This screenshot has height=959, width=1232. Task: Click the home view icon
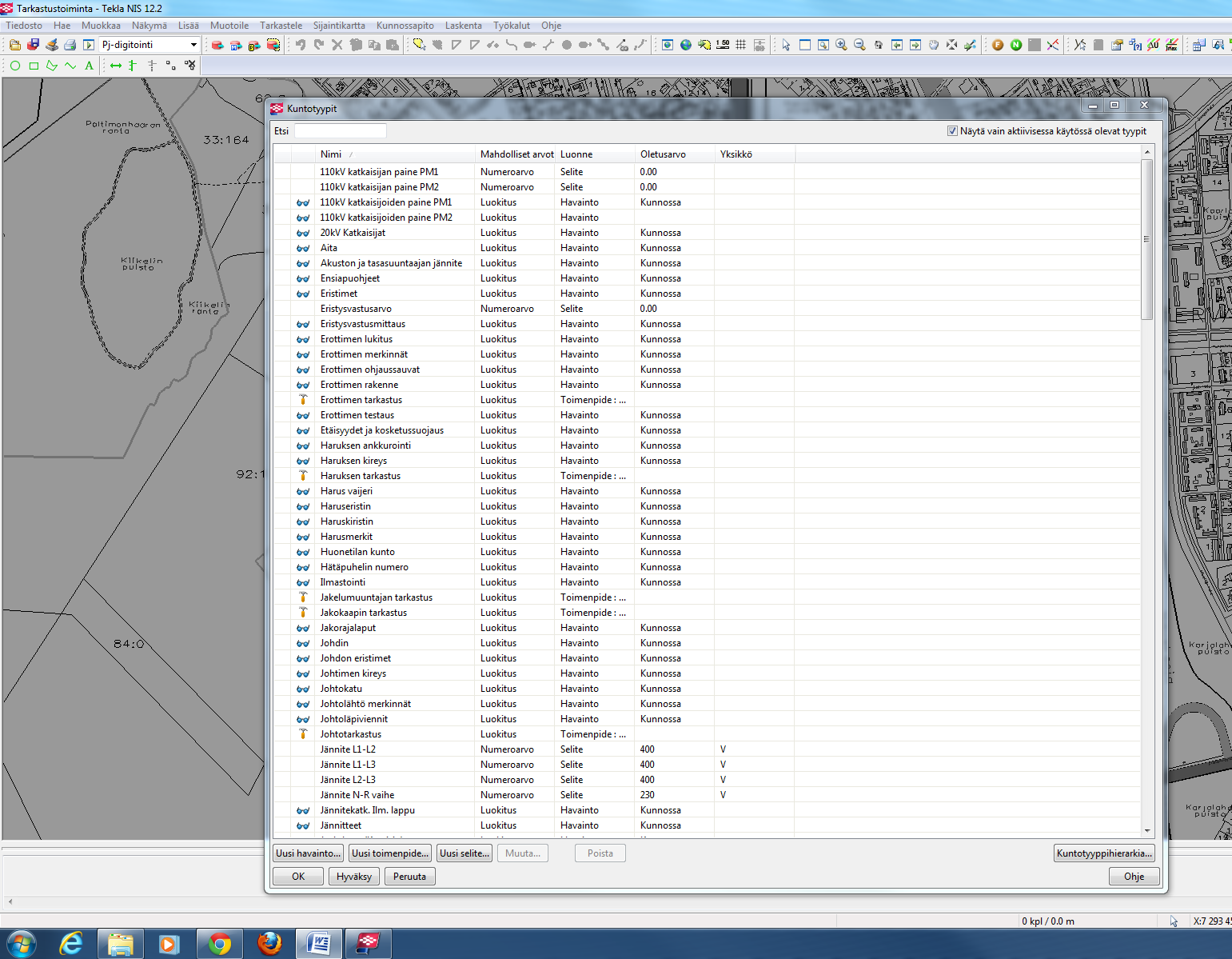point(878,45)
